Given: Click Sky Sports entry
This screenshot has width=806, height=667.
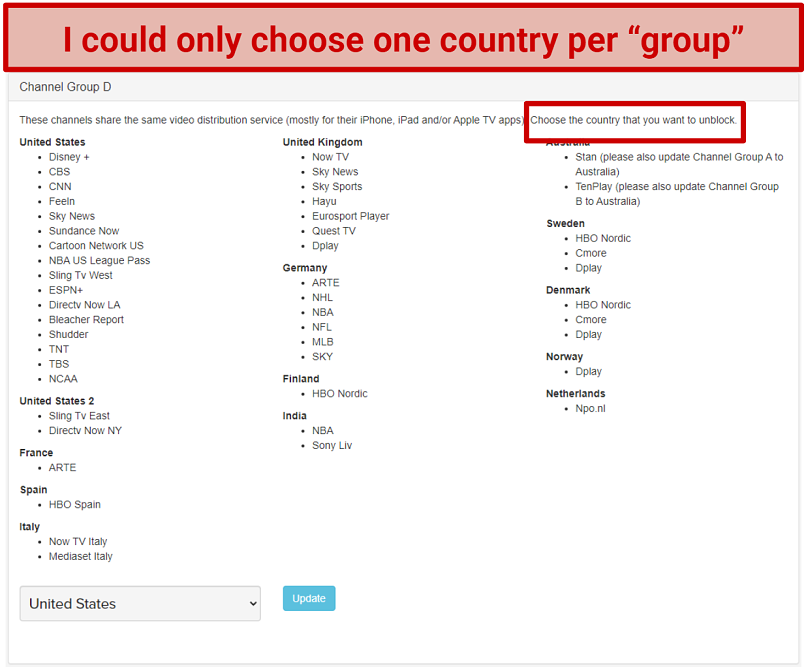Looking at the screenshot, I should pos(337,187).
